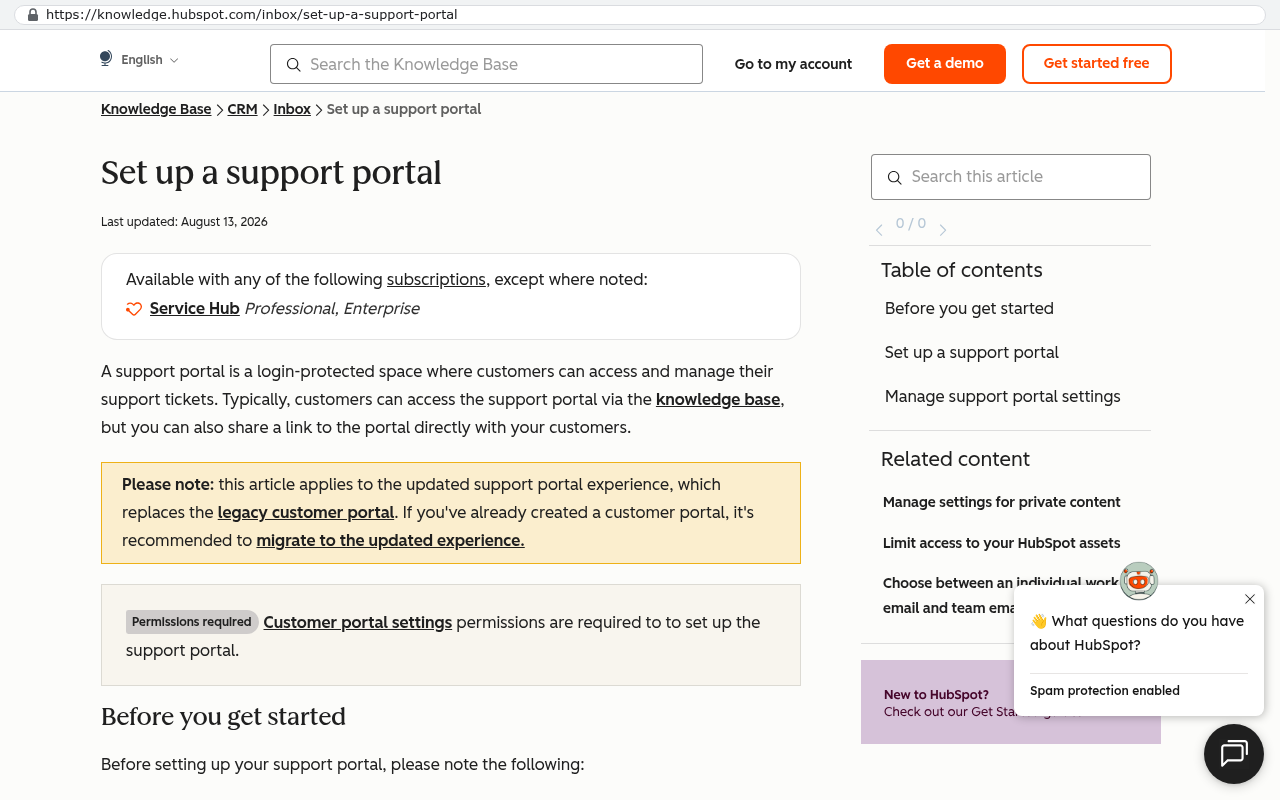Click the article search magnifier icon
The image size is (1280, 800).
point(895,178)
